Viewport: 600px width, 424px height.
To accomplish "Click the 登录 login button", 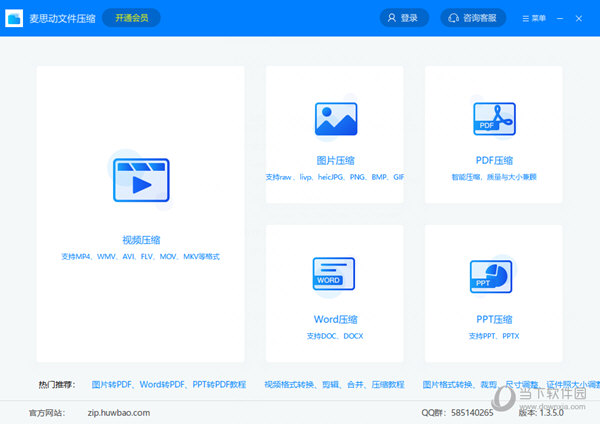I will coord(404,18).
